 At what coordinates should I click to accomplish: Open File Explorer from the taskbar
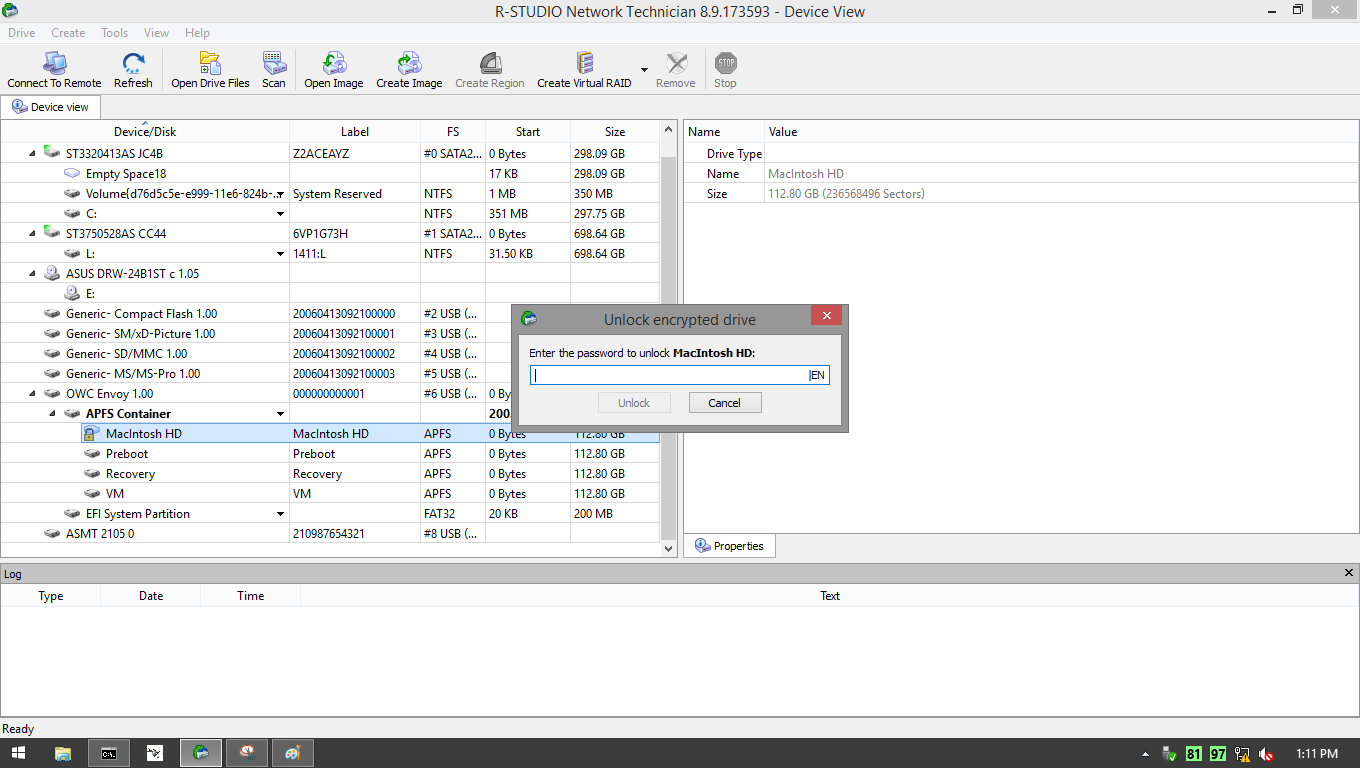(62, 753)
